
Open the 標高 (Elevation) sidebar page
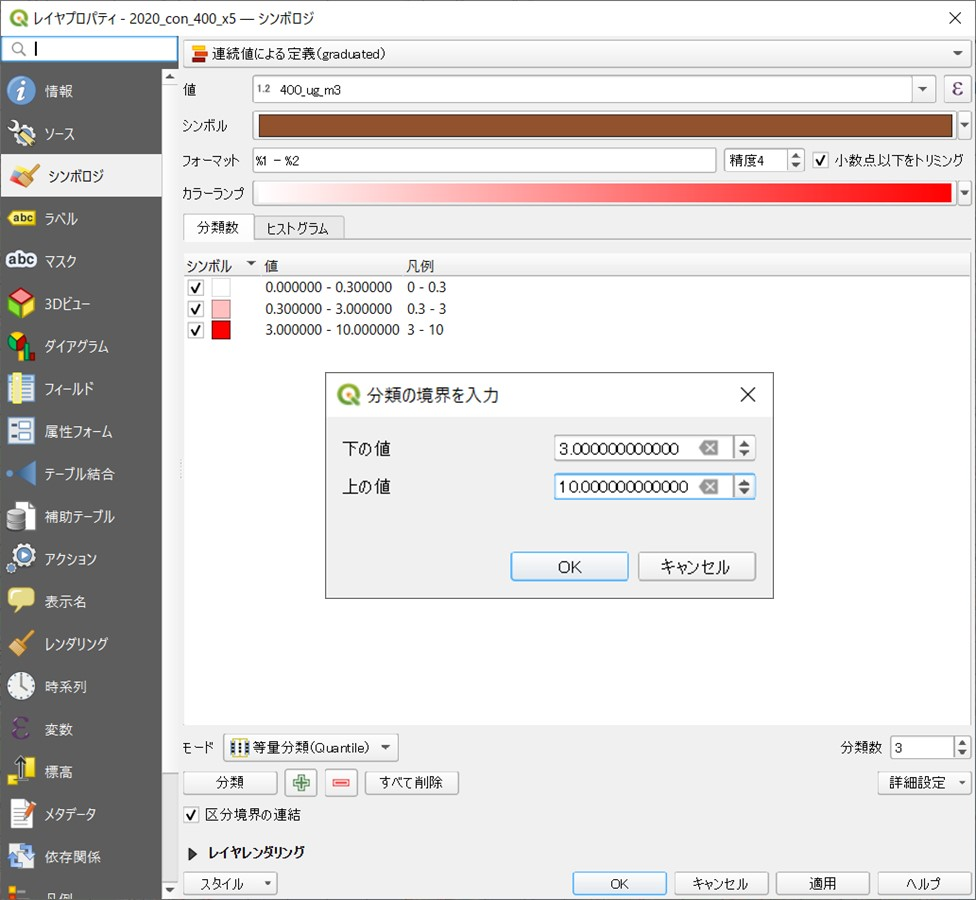(x=81, y=771)
